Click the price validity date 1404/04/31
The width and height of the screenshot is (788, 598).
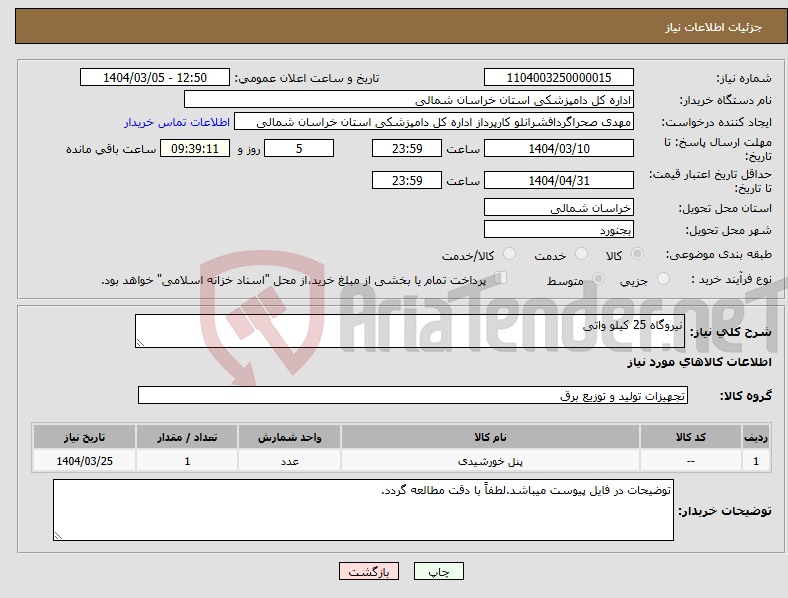559,180
